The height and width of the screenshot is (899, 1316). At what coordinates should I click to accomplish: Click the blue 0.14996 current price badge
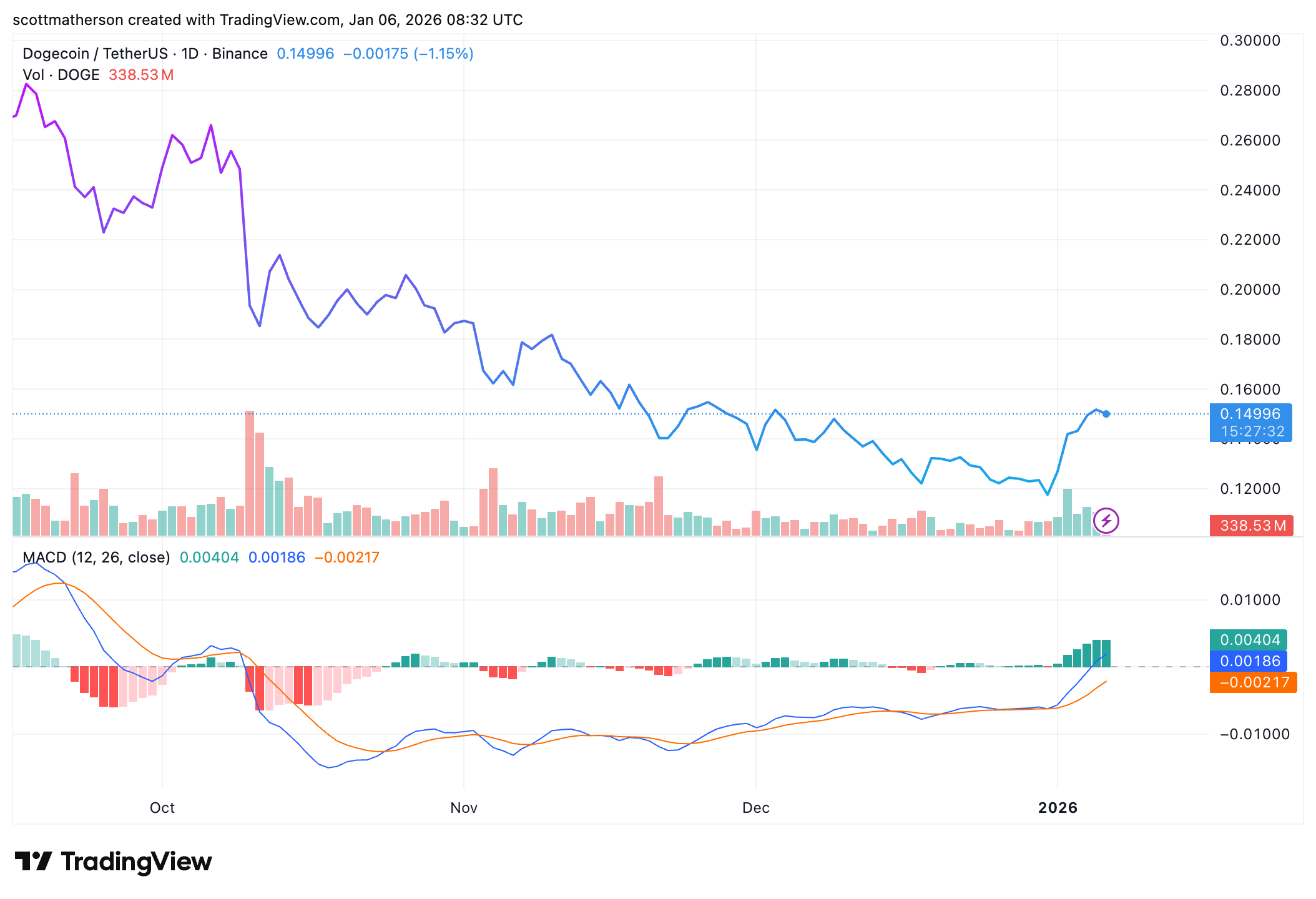(1250, 413)
